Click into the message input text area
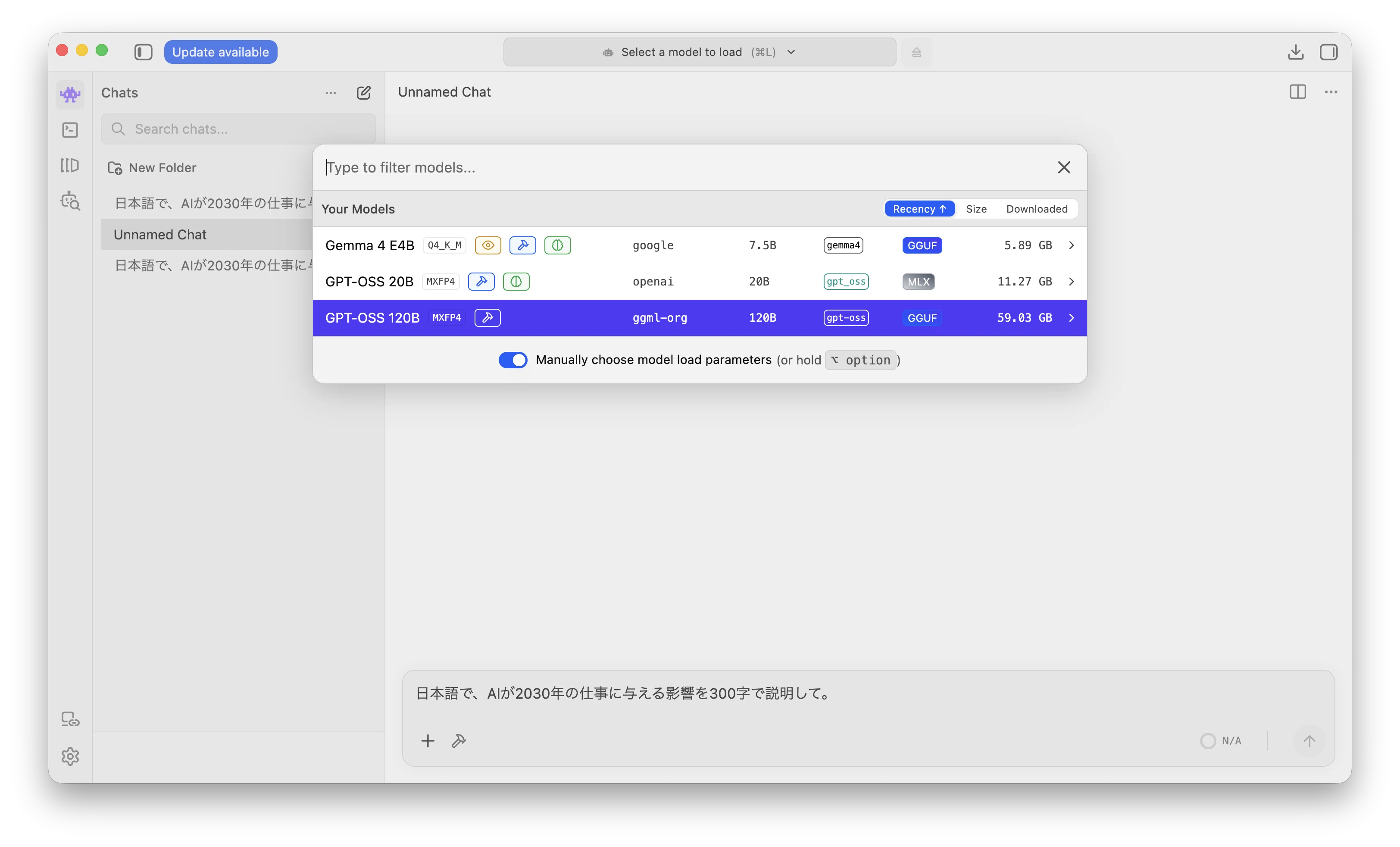Image resolution: width=1400 pixels, height=847 pixels. coord(868,693)
